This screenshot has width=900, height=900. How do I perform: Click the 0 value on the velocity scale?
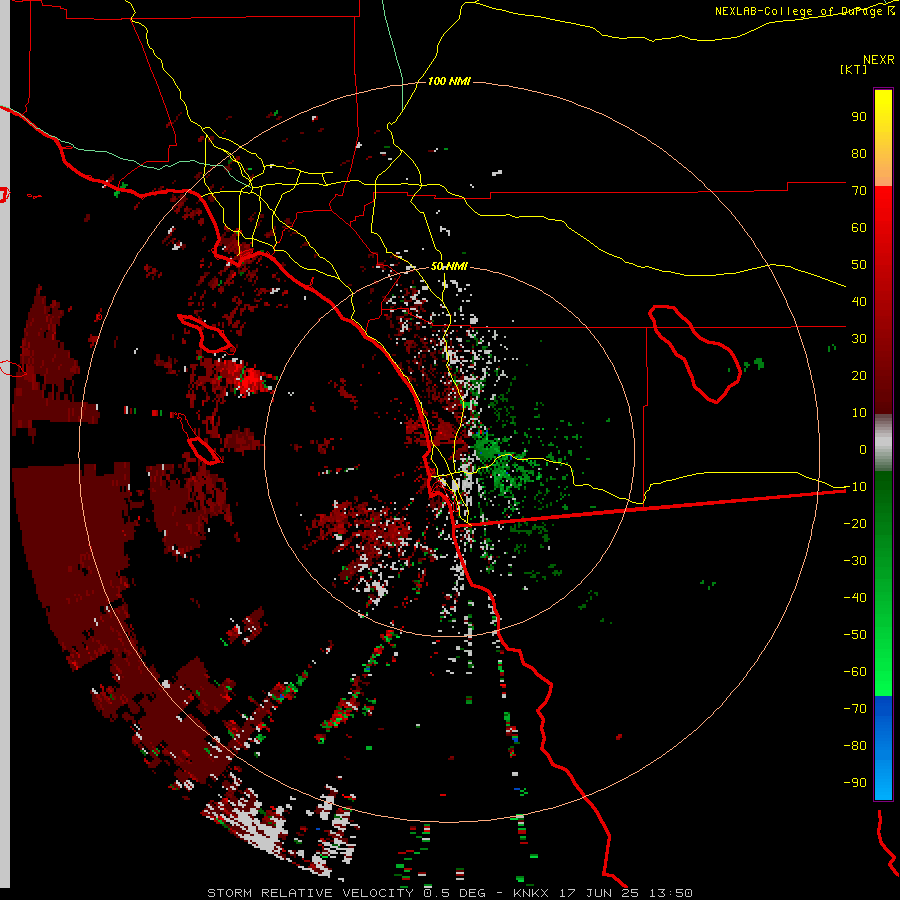[x=863, y=449]
